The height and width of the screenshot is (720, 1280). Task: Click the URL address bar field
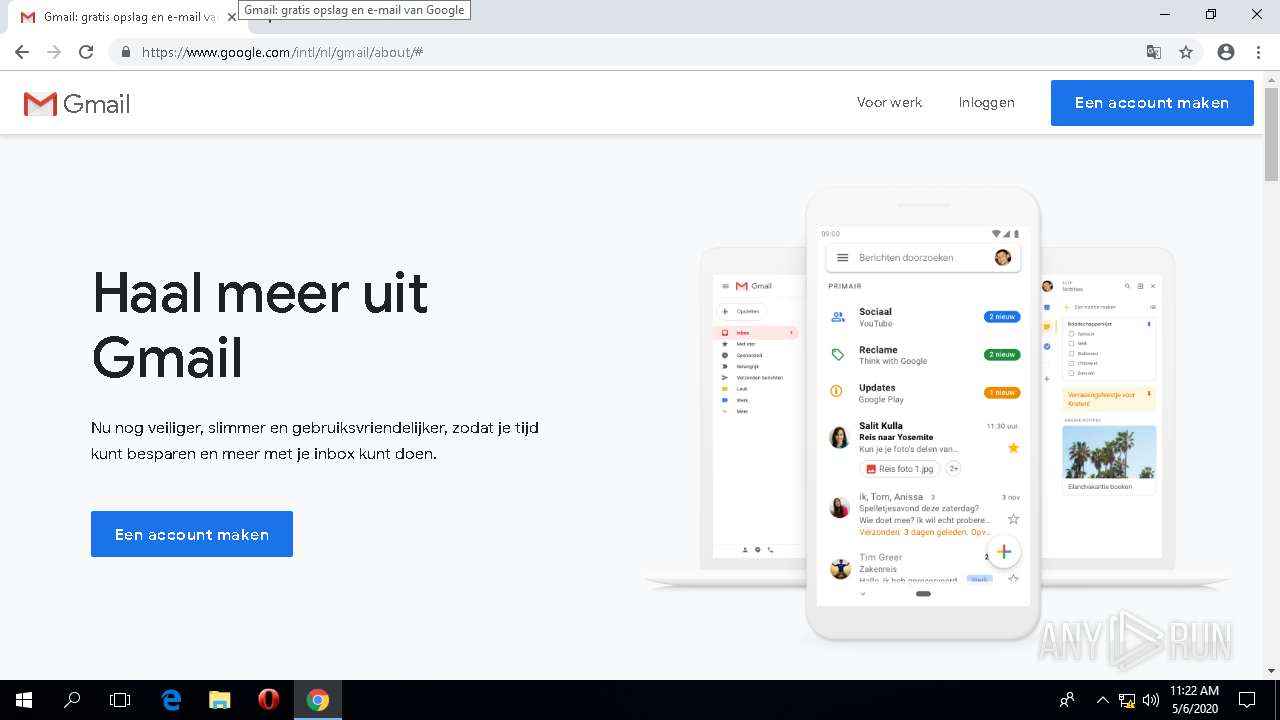tap(640, 52)
